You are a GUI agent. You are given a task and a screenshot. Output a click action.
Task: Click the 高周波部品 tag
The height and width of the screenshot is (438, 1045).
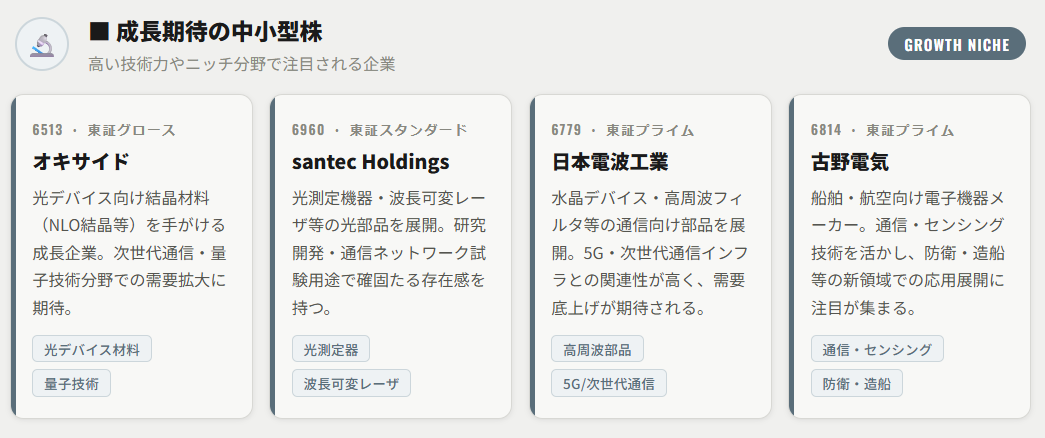point(597,349)
